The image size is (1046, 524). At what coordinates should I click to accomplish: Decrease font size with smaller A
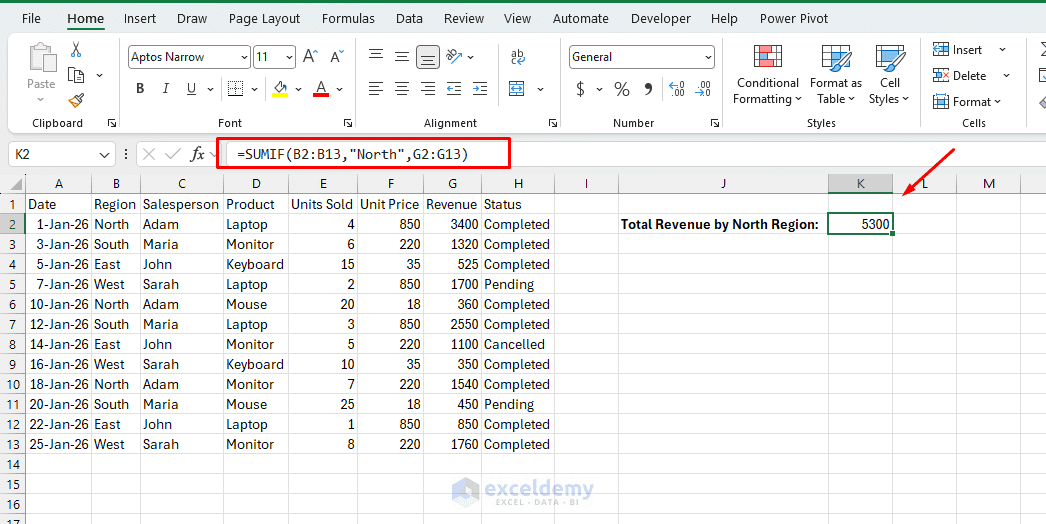point(337,57)
